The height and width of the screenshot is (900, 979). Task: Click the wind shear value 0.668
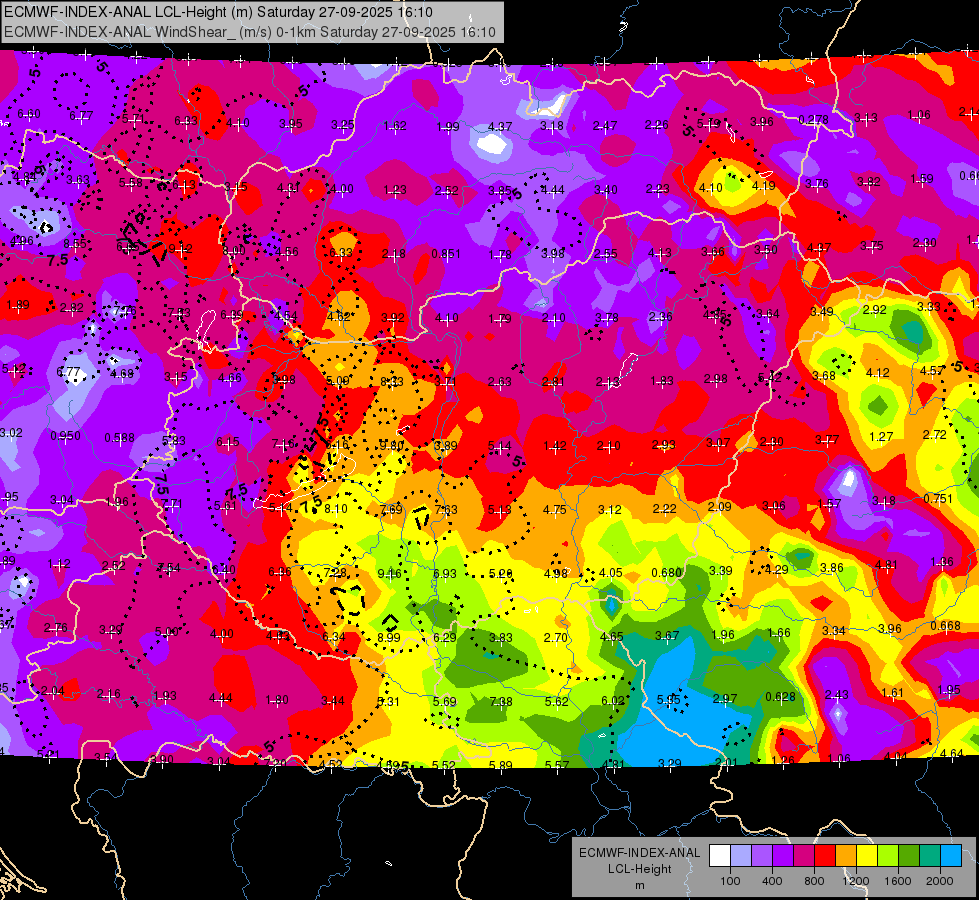point(945,626)
